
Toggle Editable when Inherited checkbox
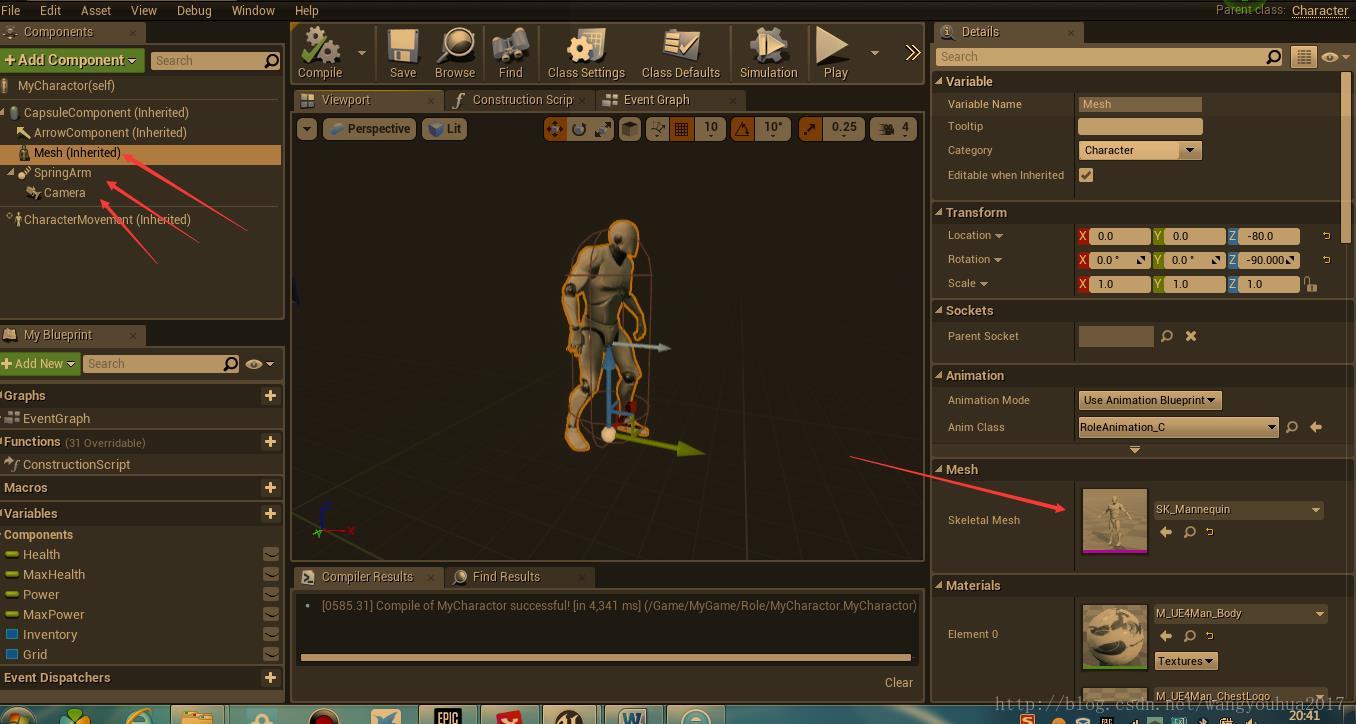coord(1086,175)
